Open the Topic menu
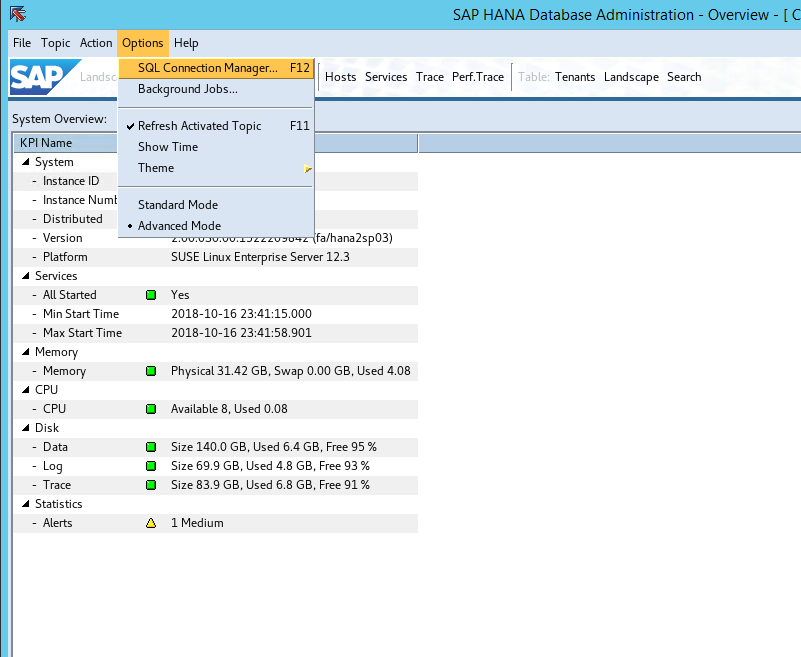Screen dimensions: 801x657 tap(56, 43)
